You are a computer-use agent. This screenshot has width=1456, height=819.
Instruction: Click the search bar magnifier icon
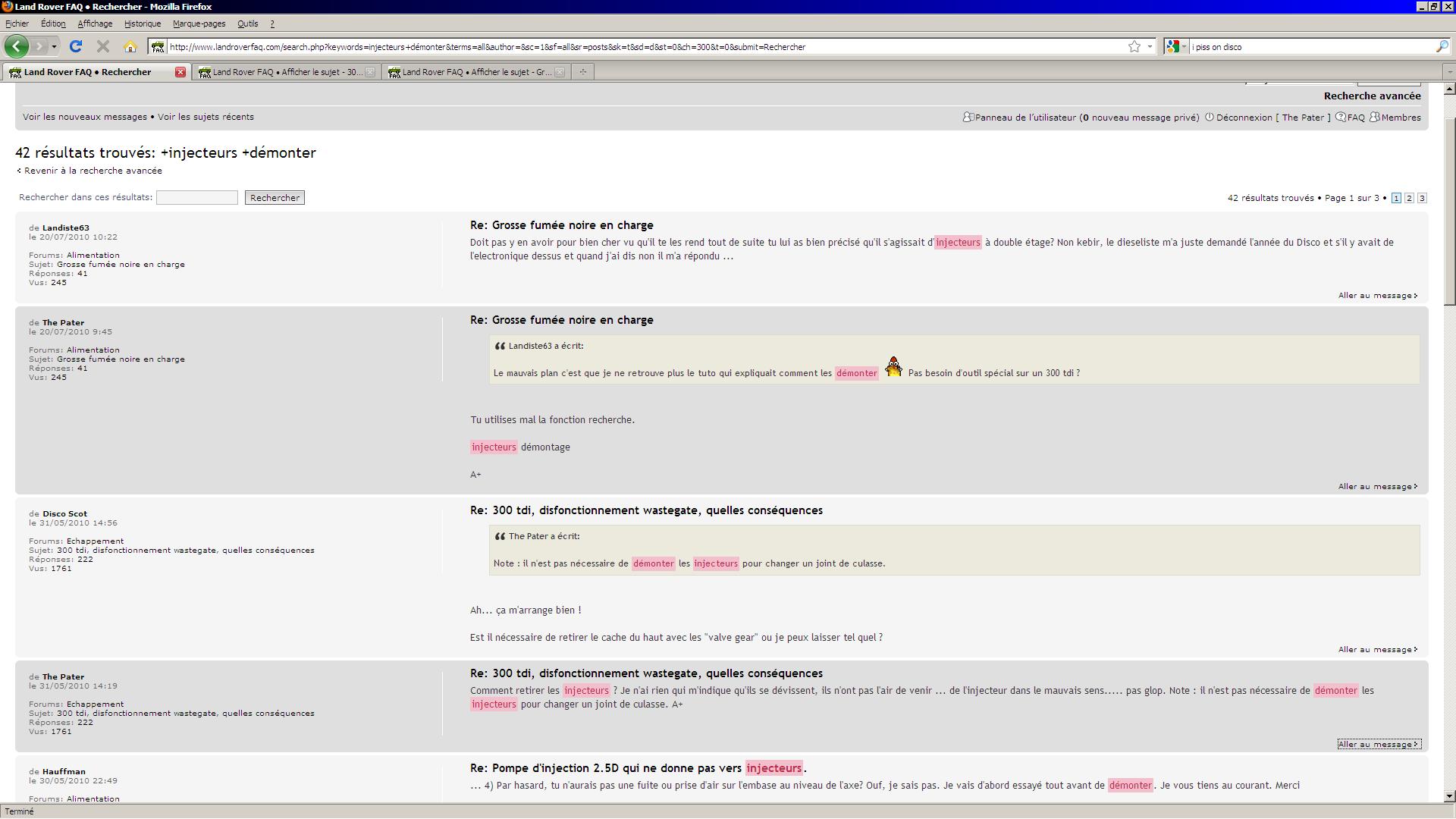1442,47
